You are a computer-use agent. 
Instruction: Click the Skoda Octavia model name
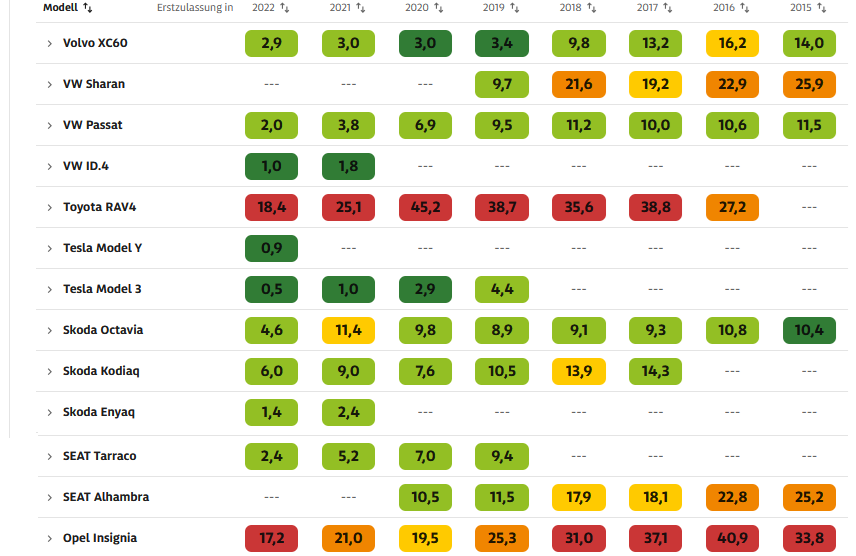tap(103, 330)
